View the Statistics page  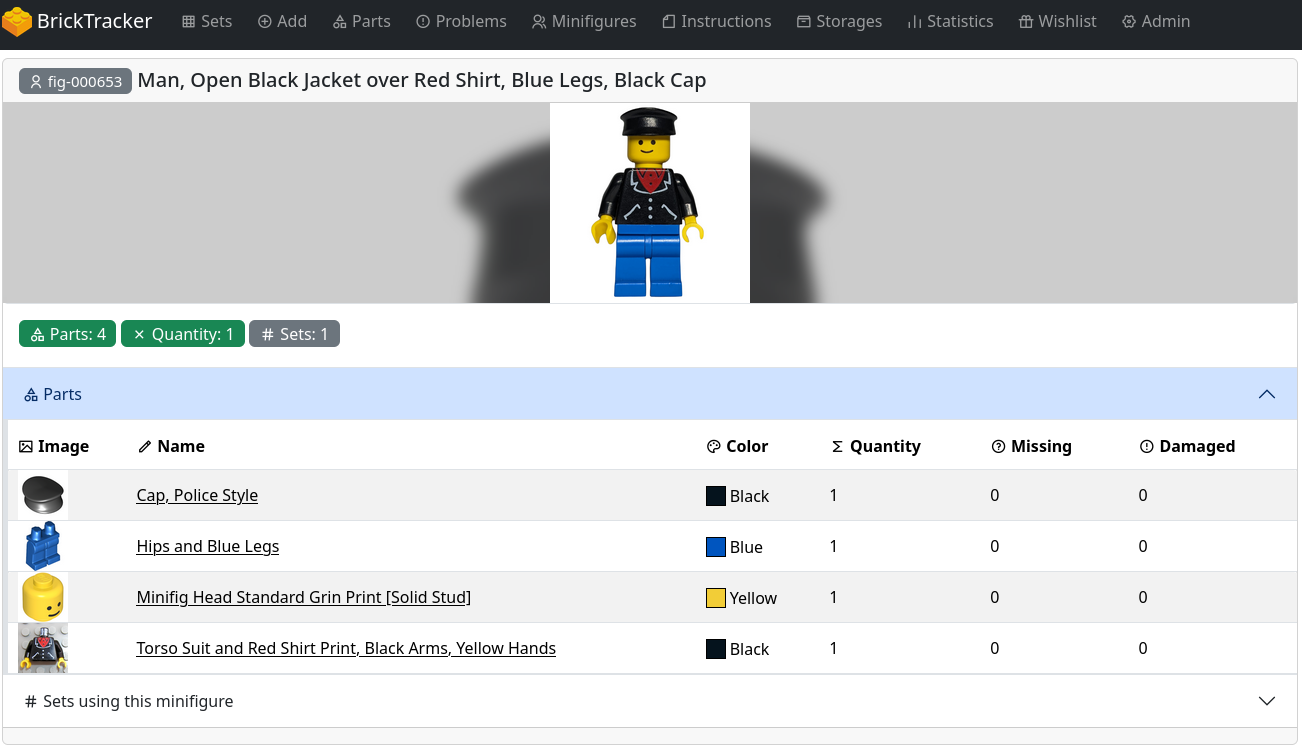[x=950, y=21]
